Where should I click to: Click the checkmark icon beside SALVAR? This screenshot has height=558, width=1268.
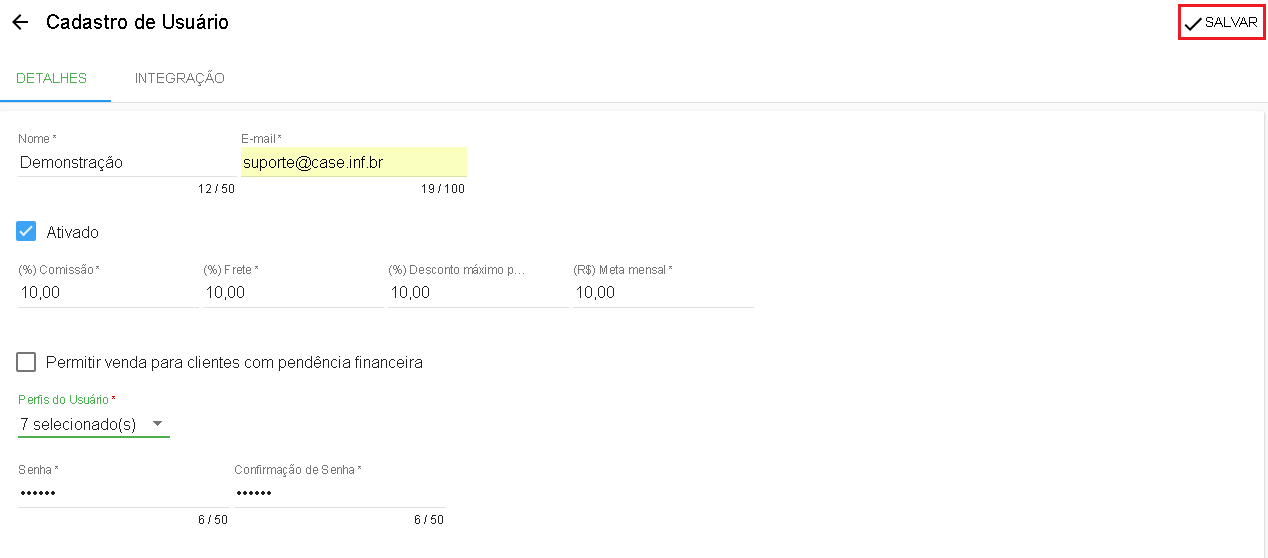coord(1193,23)
